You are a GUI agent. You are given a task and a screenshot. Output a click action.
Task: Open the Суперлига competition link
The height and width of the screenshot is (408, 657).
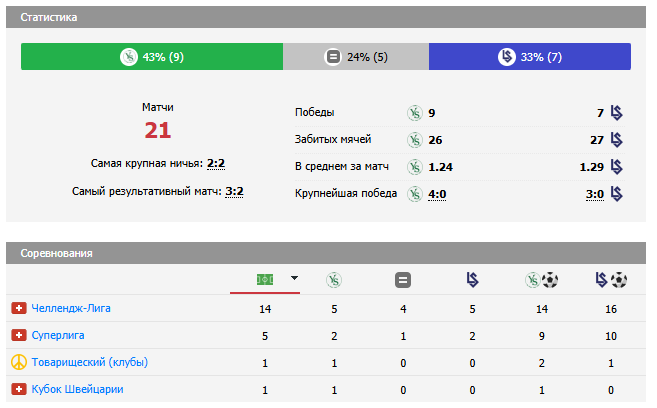point(58,335)
